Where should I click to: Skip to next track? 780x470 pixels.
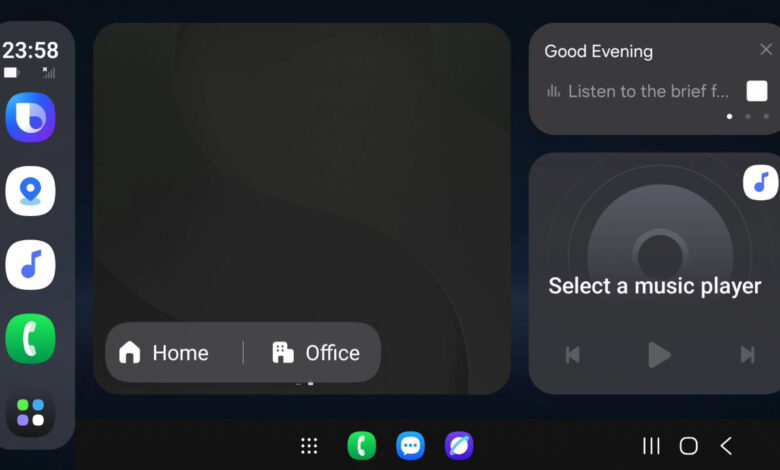(747, 355)
